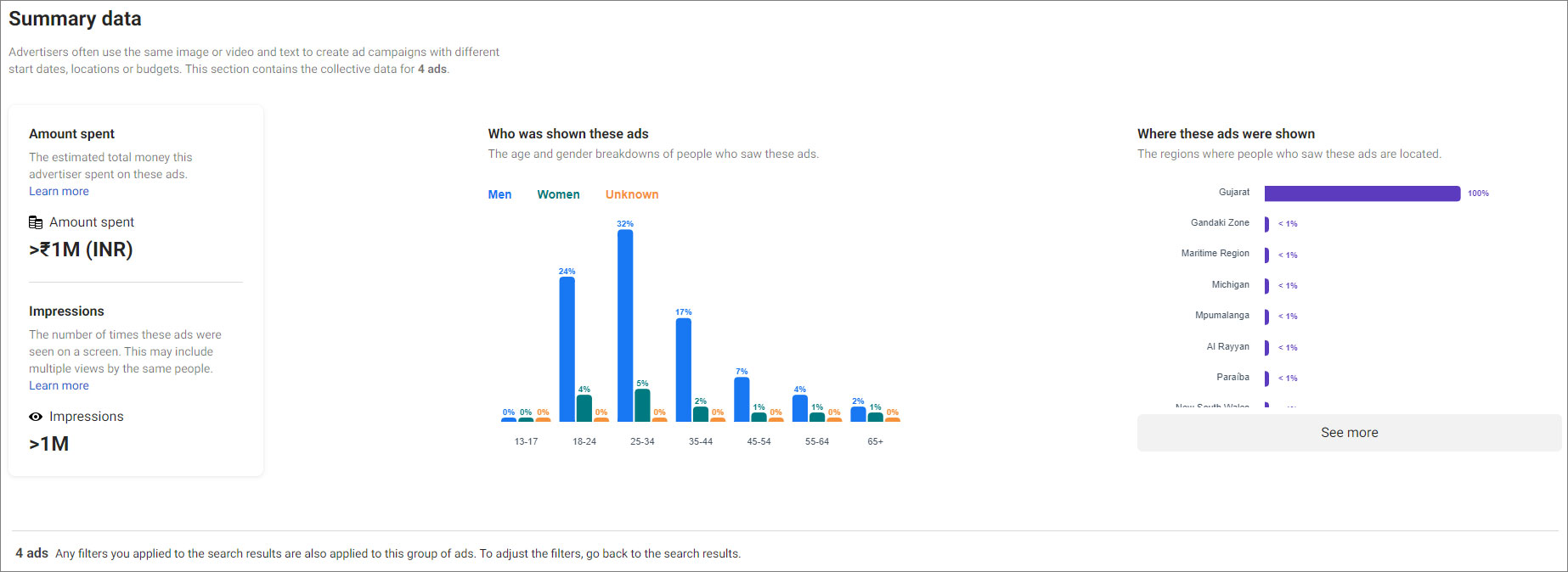Viewport: 1568px width, 572px height.
Task: Select the 32% Men bar for 25-34
Action: 625,326
